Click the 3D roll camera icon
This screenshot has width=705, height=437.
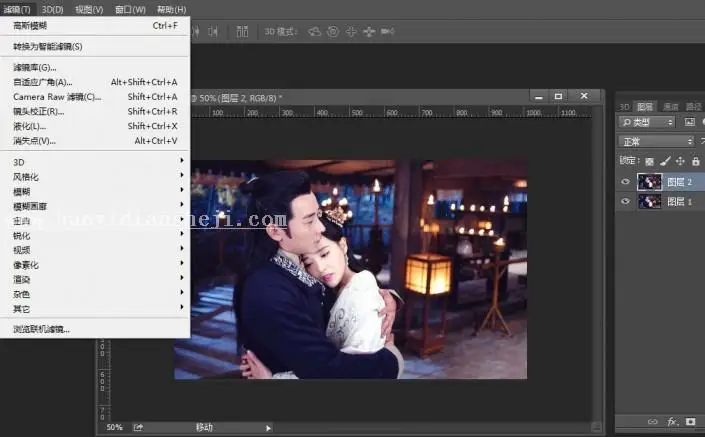point(333,31)
